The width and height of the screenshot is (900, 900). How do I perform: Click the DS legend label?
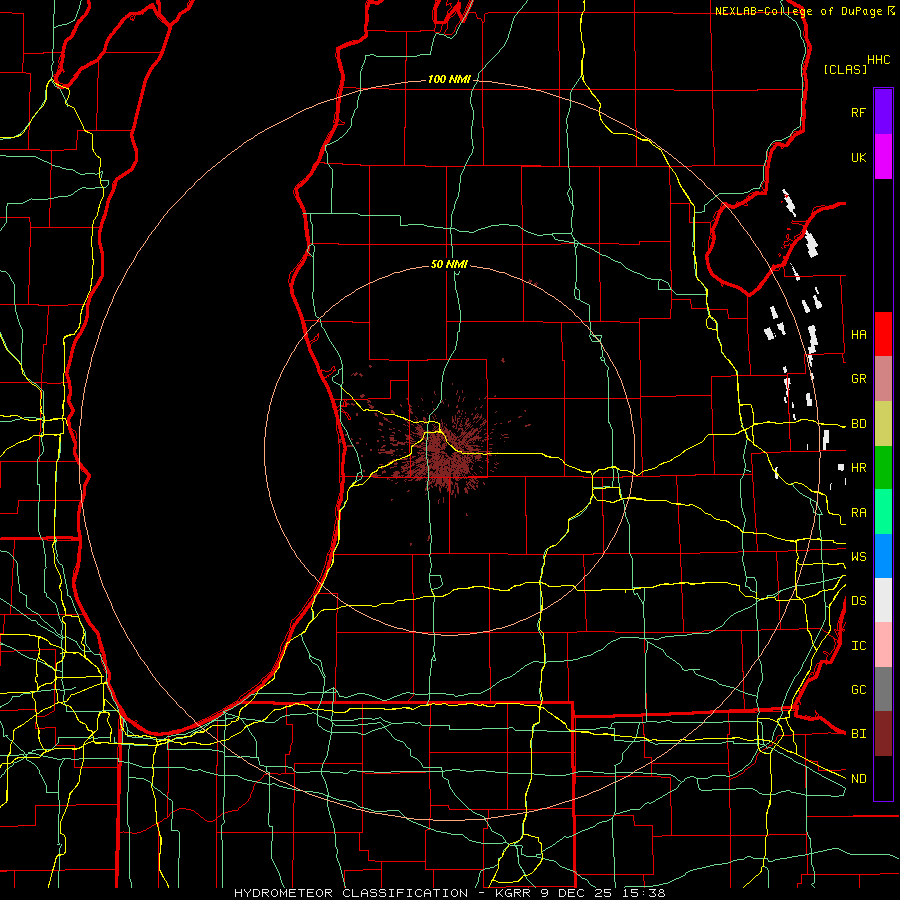(858, 601)
